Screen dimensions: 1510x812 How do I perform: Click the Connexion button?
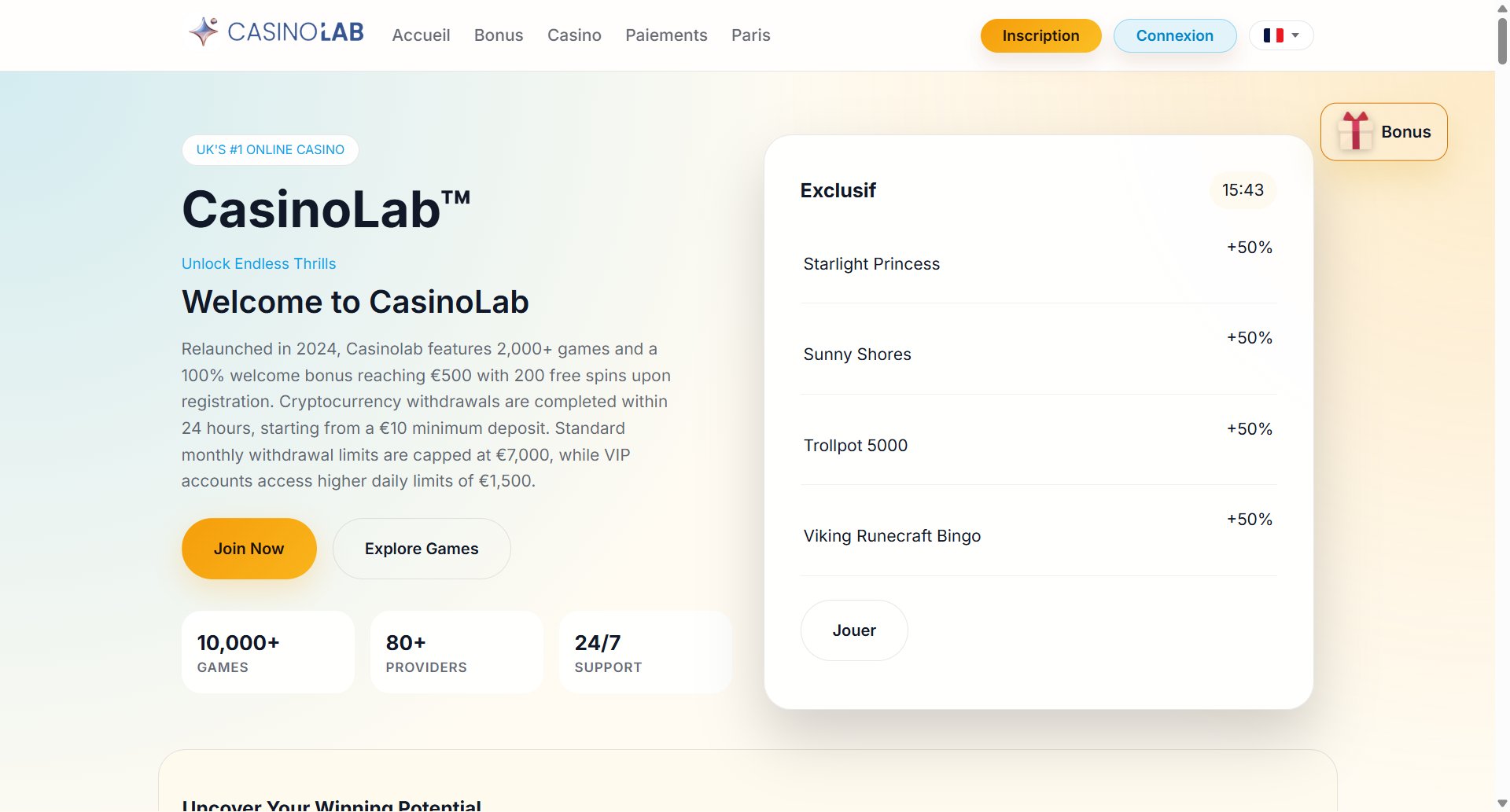(1175, 35)
